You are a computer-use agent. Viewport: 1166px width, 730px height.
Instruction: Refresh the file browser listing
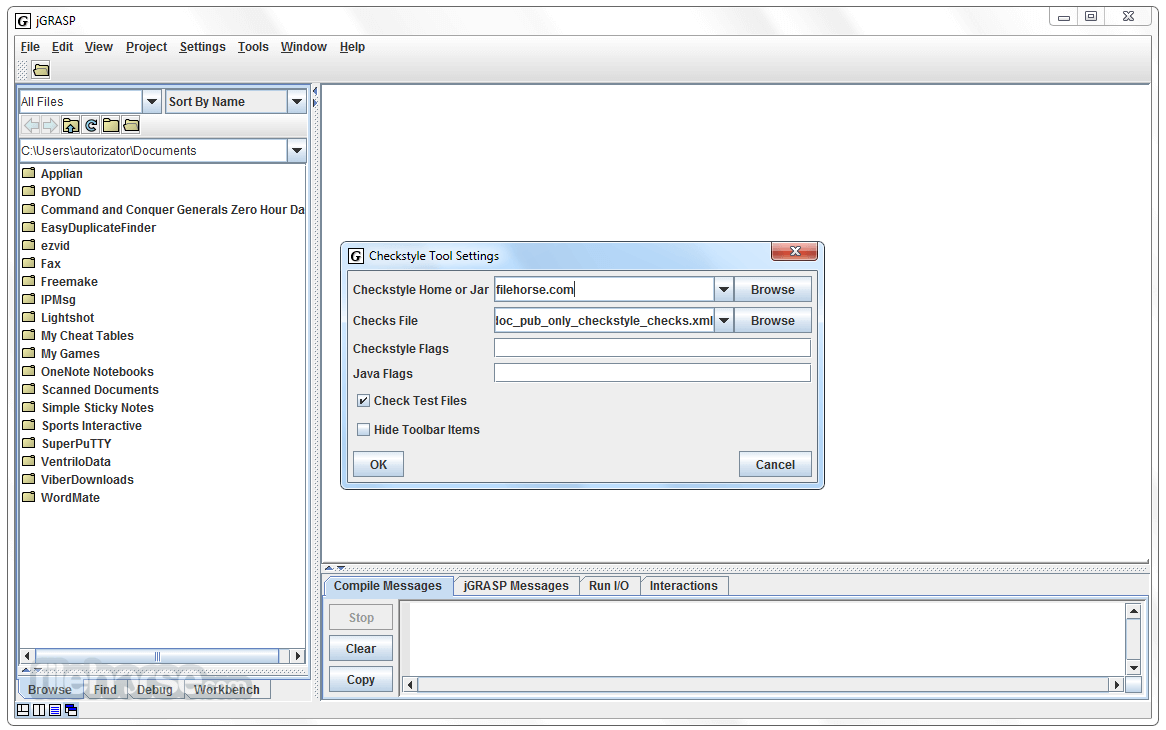pyautogui.click(x=91, y=125)
